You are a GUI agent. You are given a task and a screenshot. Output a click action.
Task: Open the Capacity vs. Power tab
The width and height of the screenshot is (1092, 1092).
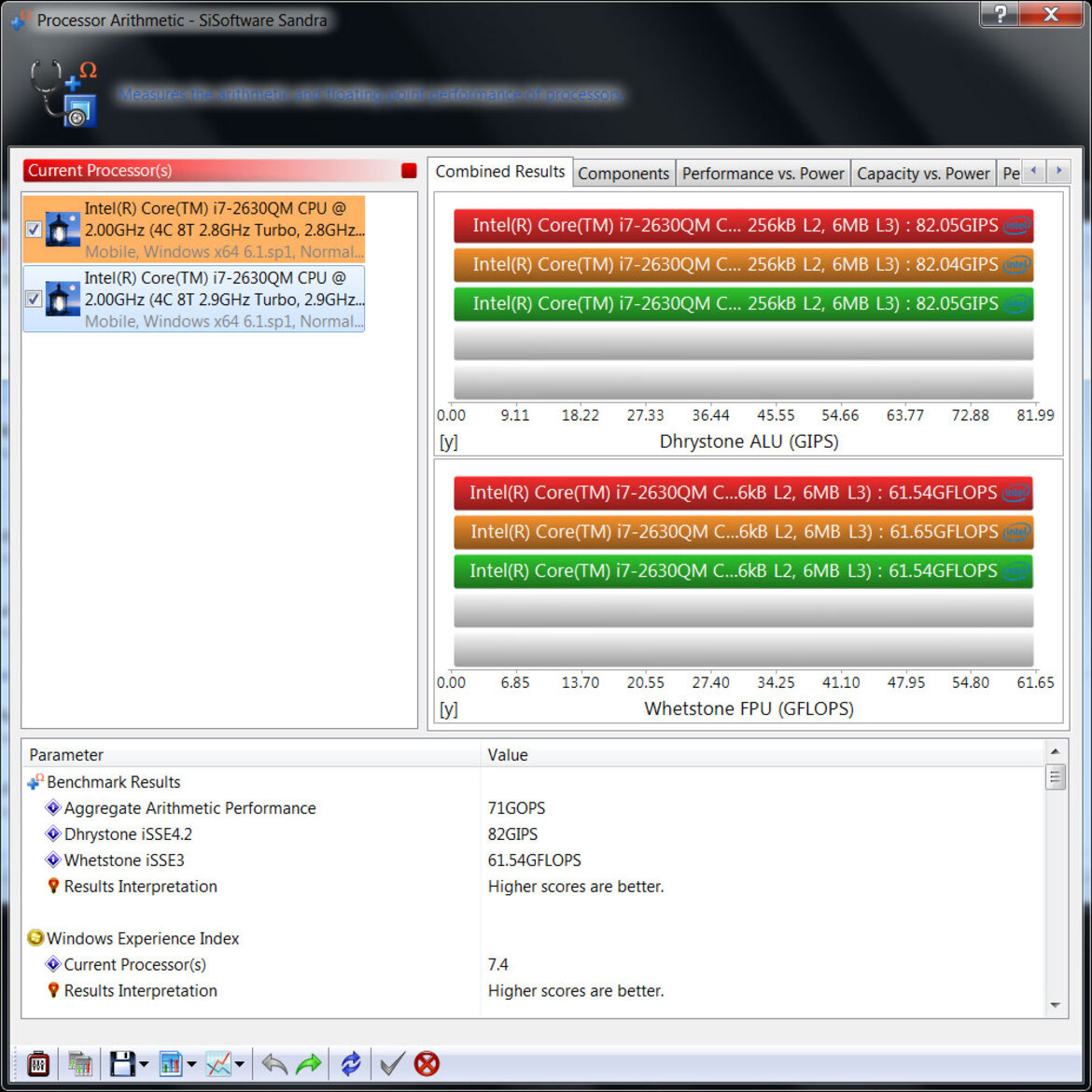point(923,174)
